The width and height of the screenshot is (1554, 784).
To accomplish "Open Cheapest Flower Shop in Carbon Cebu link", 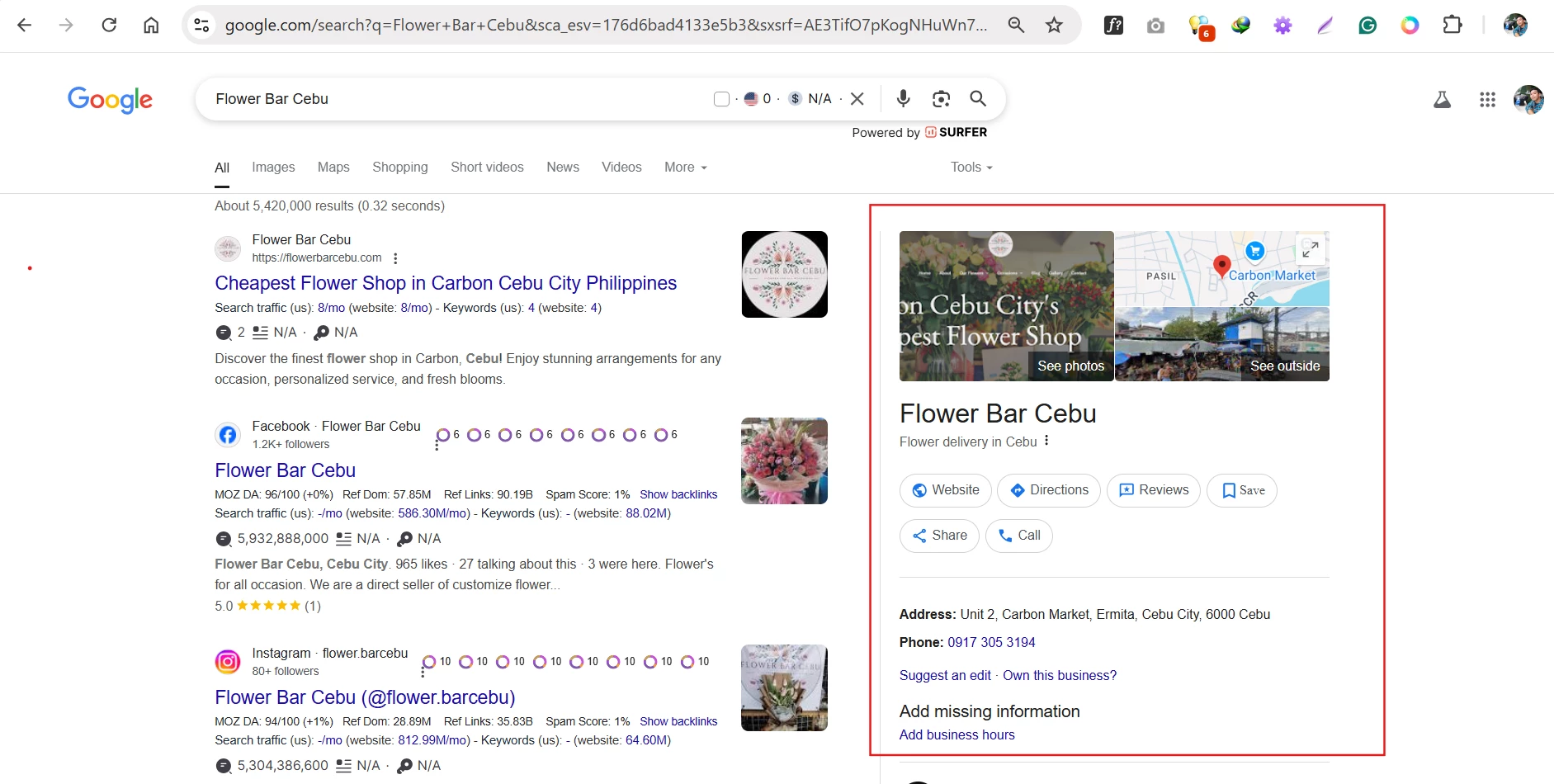I will point(446,283).
